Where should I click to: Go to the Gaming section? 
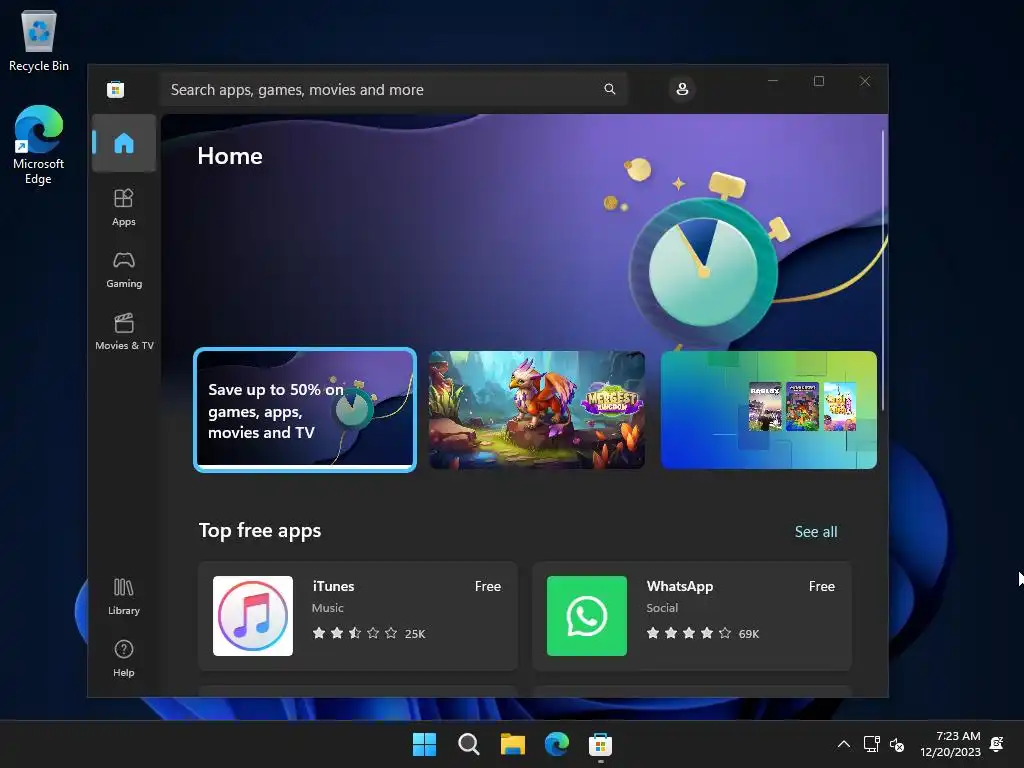click(123, 270)
